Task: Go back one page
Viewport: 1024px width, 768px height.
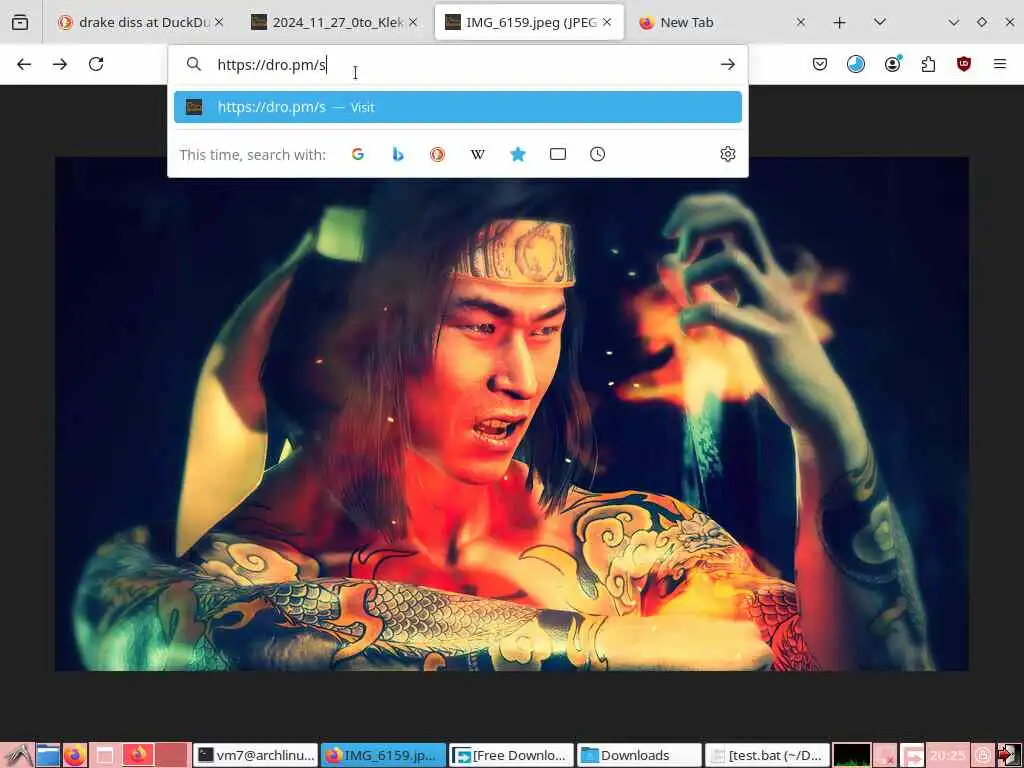Action: 24,64
